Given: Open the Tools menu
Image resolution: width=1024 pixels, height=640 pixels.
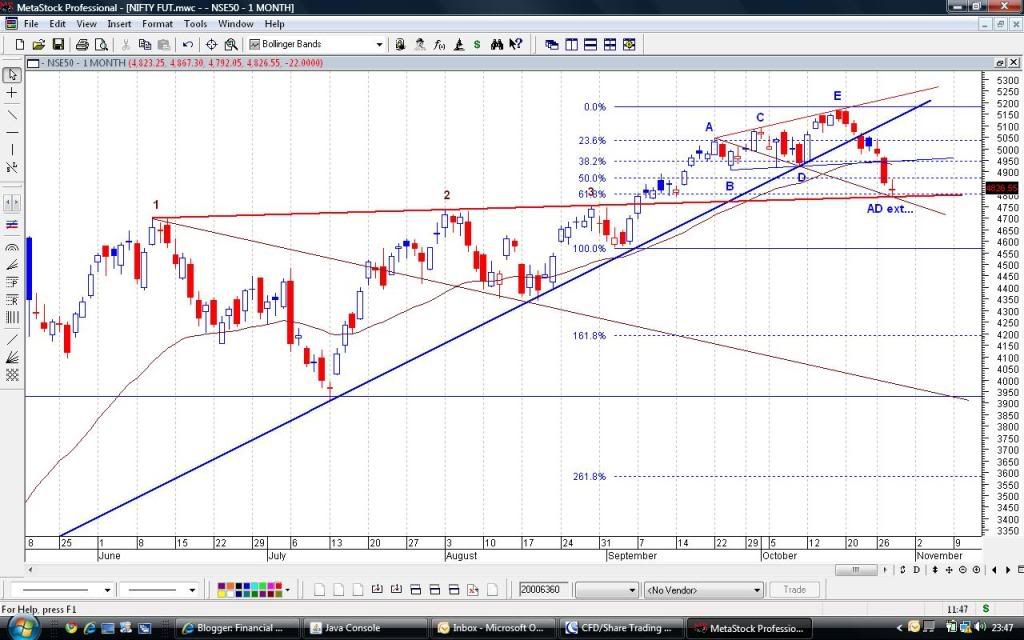Looking at the screenshot, I should 195,23.
